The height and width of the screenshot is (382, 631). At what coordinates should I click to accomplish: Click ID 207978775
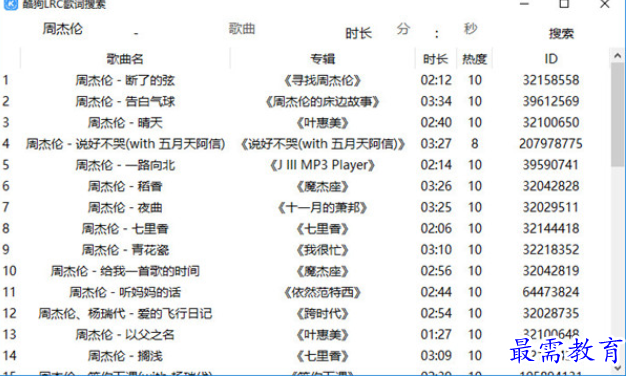tap(551, 144)
